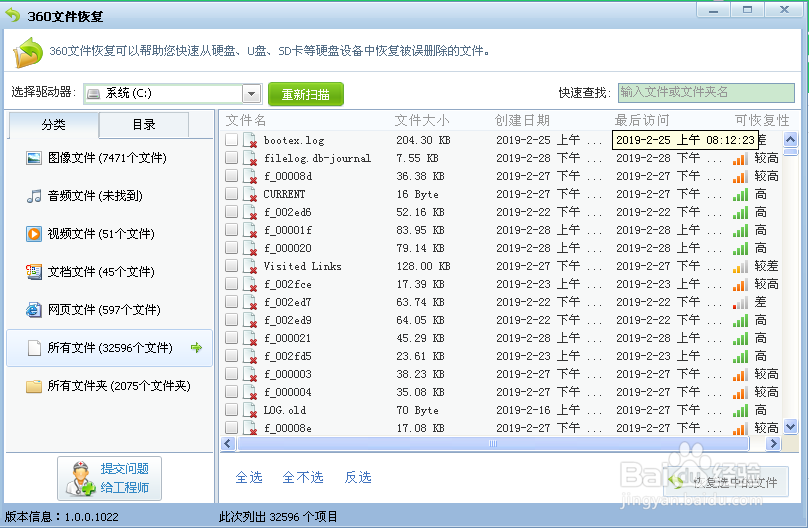Click file name f_00008e in list
This screenshot has height=528, width=809.
click(x=288, y=428)
